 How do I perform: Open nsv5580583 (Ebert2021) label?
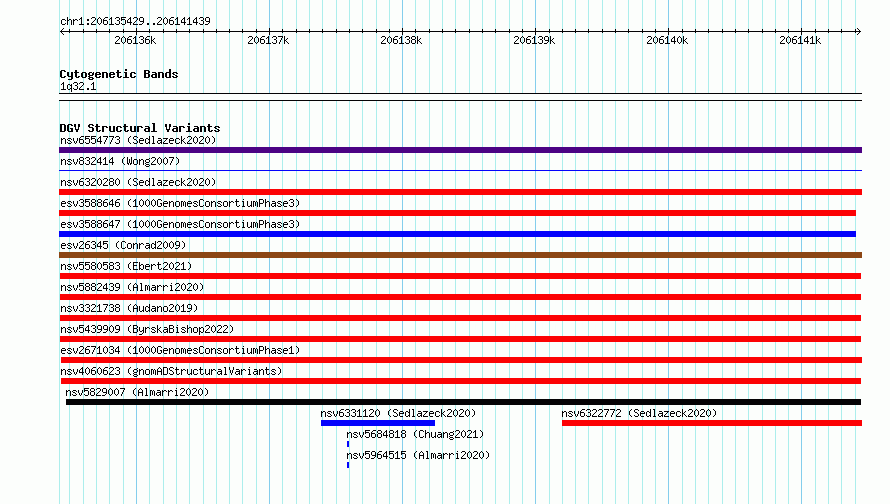pyautogui.click(x=126, y=266)
